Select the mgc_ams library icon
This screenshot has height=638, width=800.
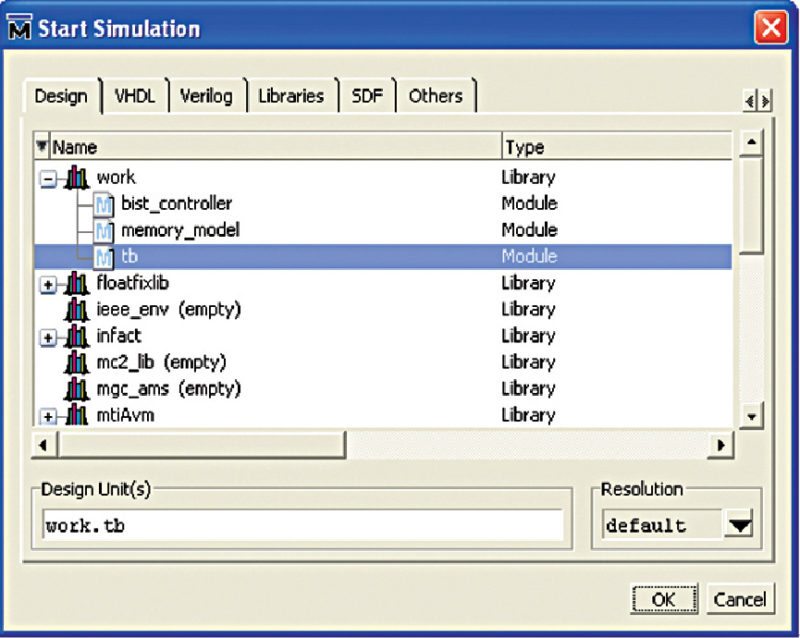coord(76,388)
